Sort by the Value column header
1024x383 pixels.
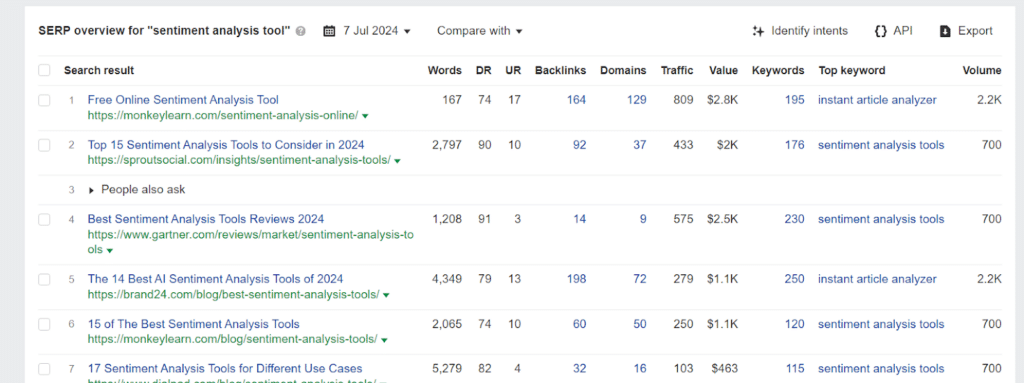point(724,71)
